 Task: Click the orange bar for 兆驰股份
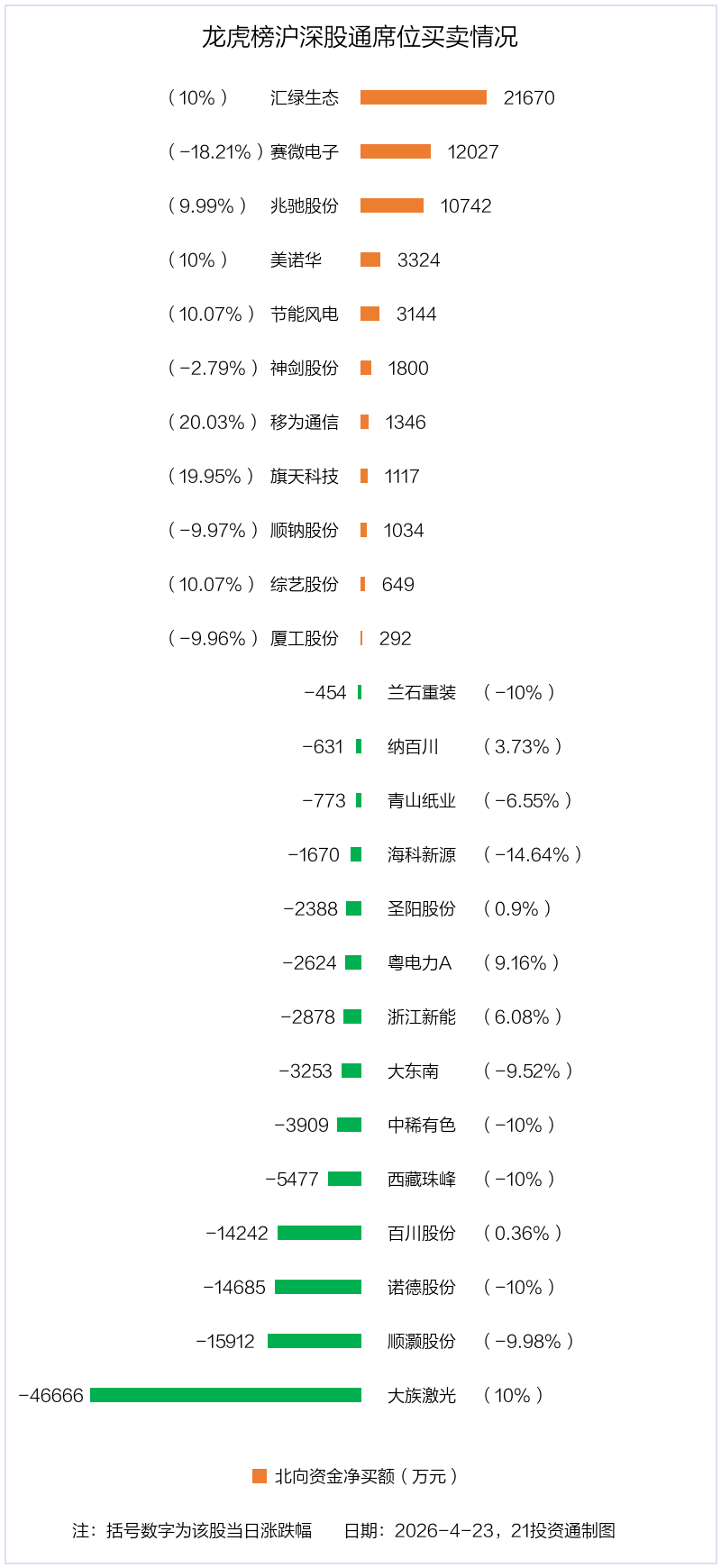point(392,205)
